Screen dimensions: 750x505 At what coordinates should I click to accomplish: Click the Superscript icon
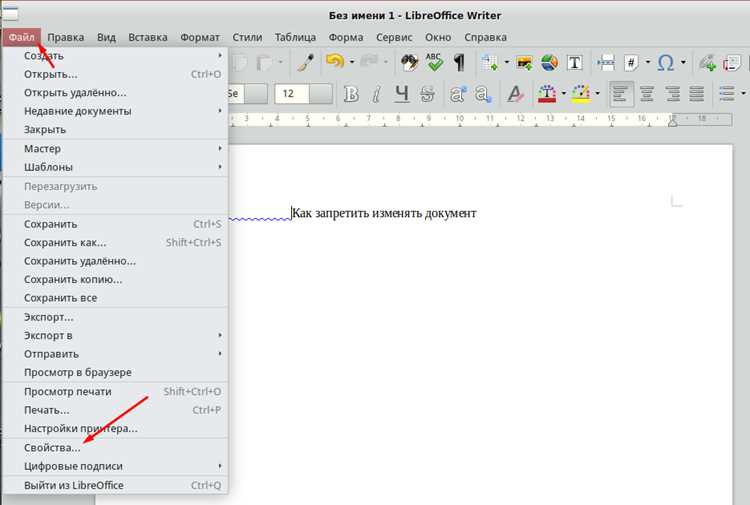(x=457, y=94)
